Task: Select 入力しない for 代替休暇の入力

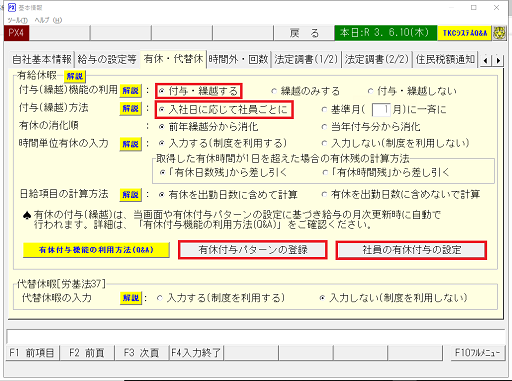Action: coord(393,298)
